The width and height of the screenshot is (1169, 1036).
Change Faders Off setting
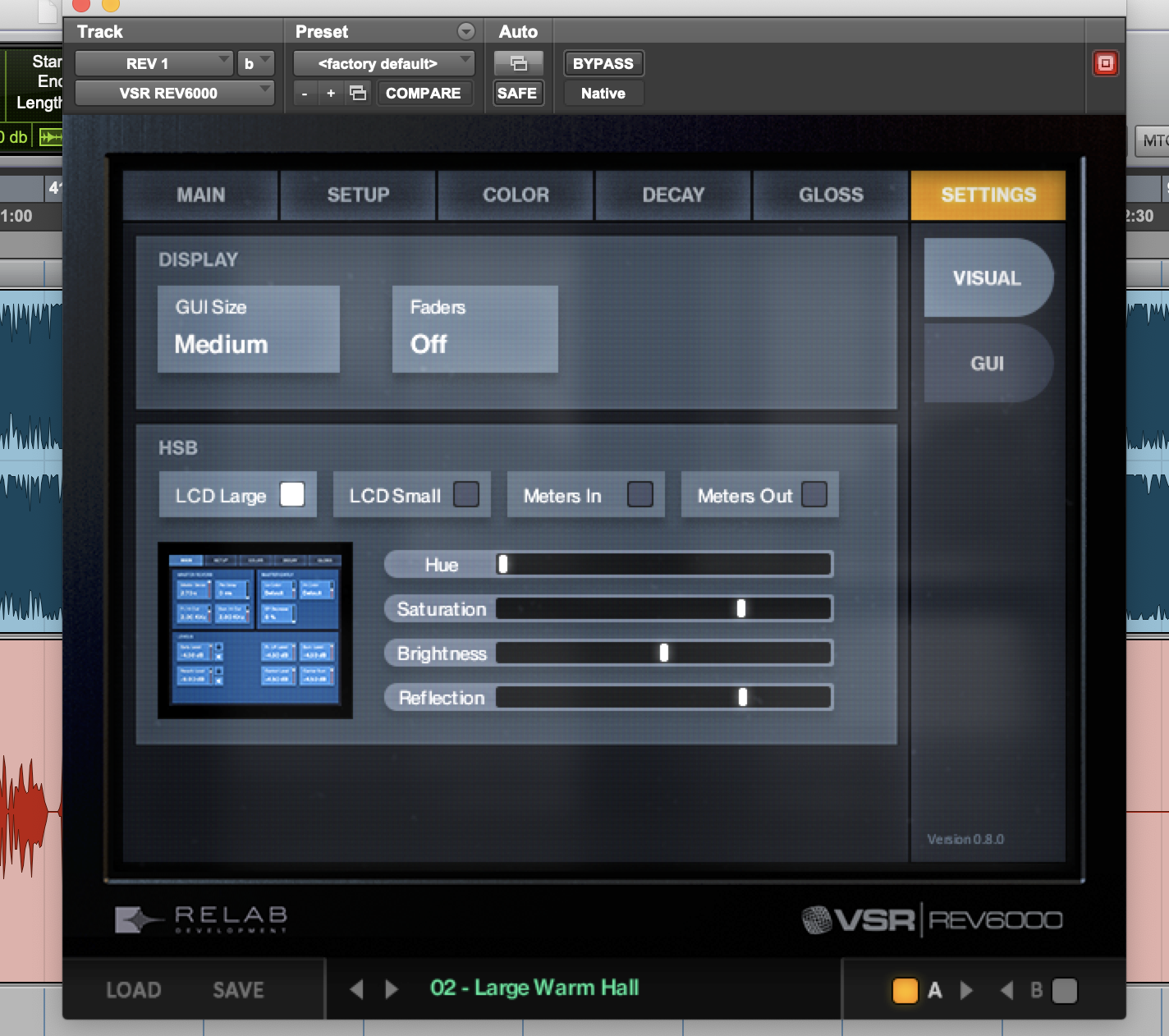click(x=475, y=328)
